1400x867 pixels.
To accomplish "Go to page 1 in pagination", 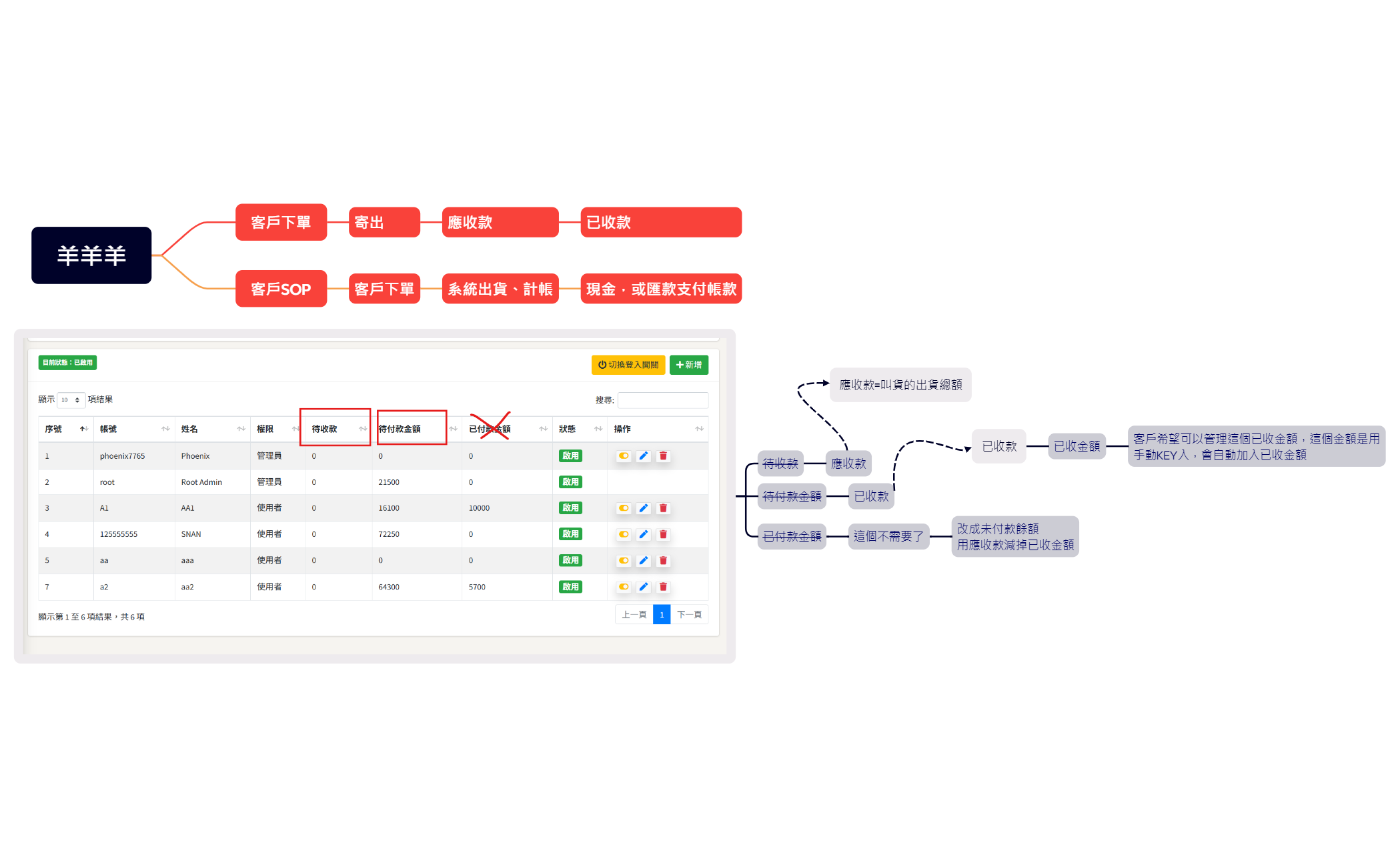I will [661, 615].
